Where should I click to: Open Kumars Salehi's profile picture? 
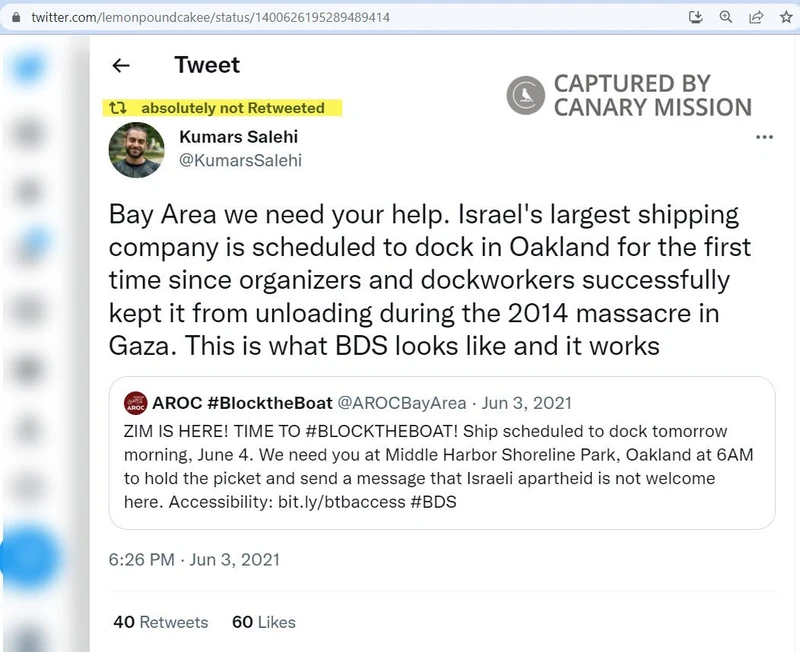coord(136,150)
